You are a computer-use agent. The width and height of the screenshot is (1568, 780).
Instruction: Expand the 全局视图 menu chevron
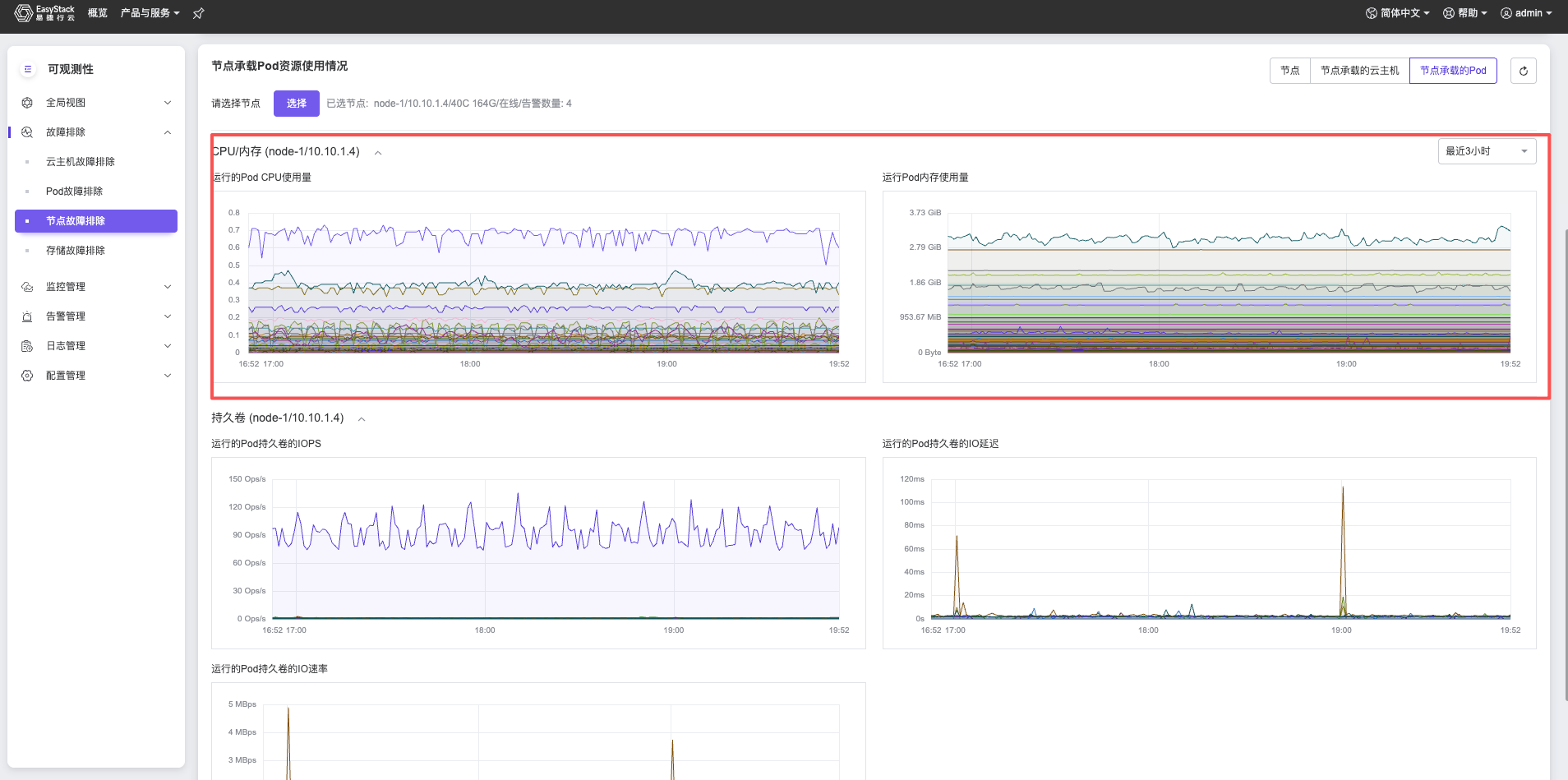[168, 103]
